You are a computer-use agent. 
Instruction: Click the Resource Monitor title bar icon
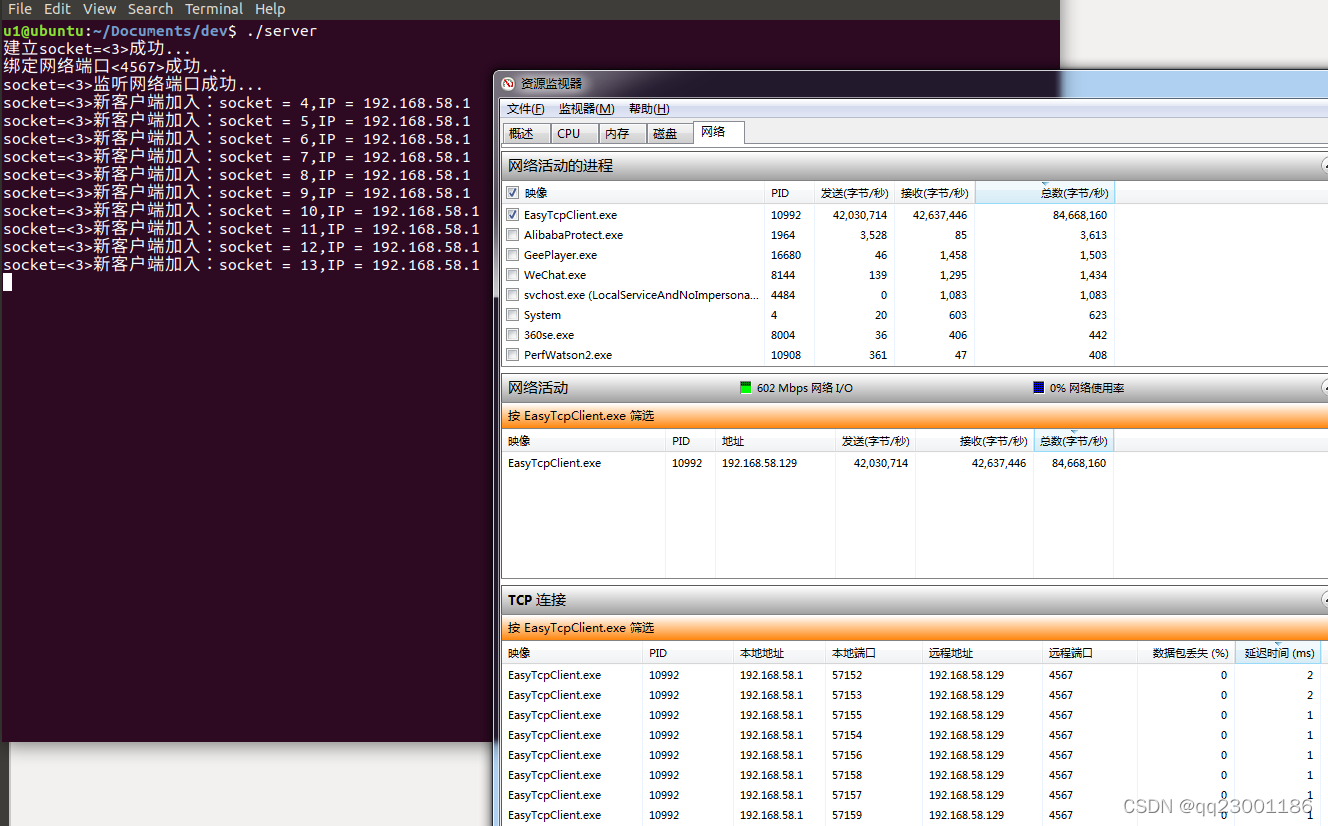(508, 84)
